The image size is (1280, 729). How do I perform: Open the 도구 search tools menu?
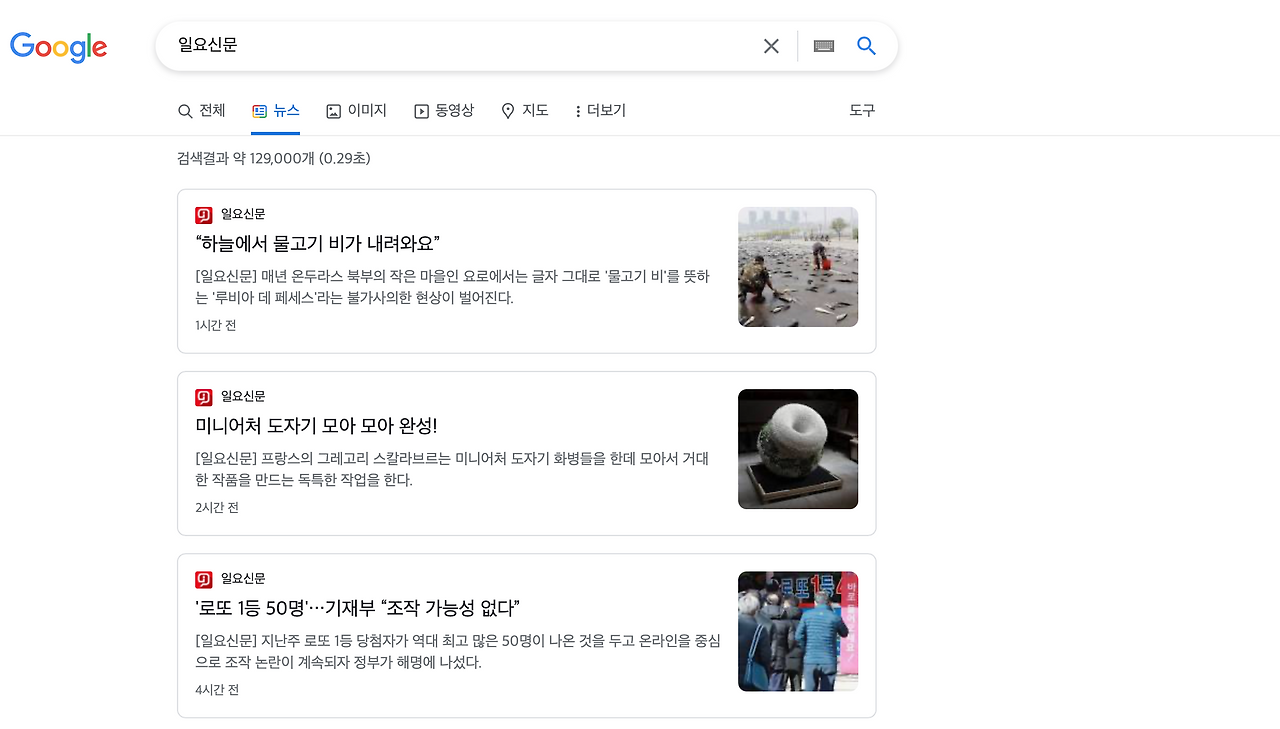coord(861,110)
